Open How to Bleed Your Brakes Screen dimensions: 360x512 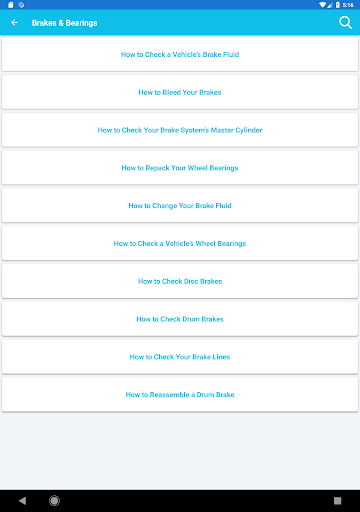click(180, 92)
